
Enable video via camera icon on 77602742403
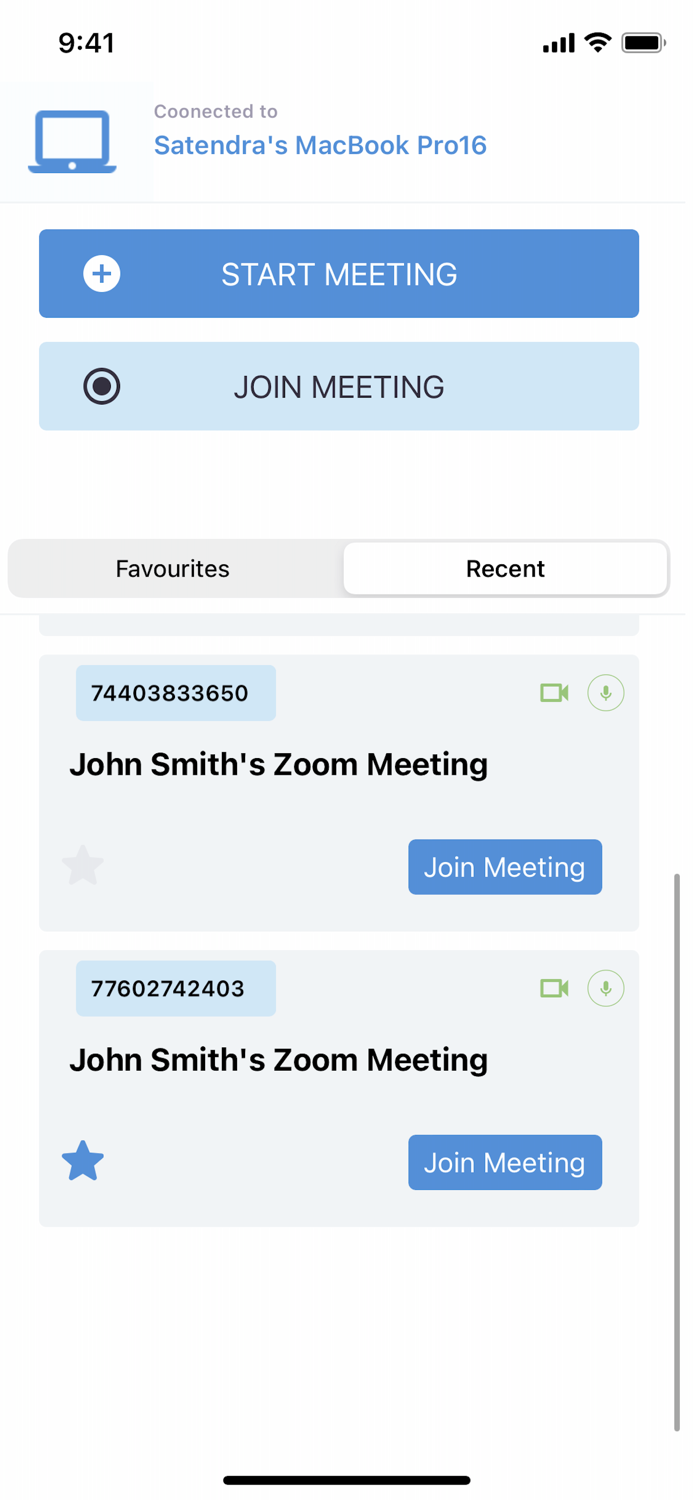(555, 988)
